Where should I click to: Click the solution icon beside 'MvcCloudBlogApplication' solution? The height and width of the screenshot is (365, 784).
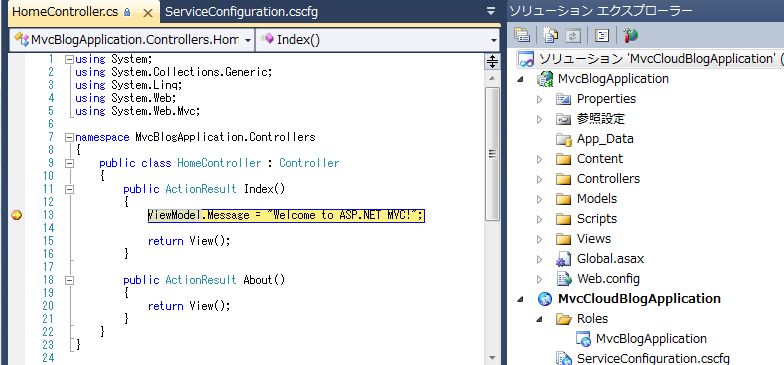point(526,59)
